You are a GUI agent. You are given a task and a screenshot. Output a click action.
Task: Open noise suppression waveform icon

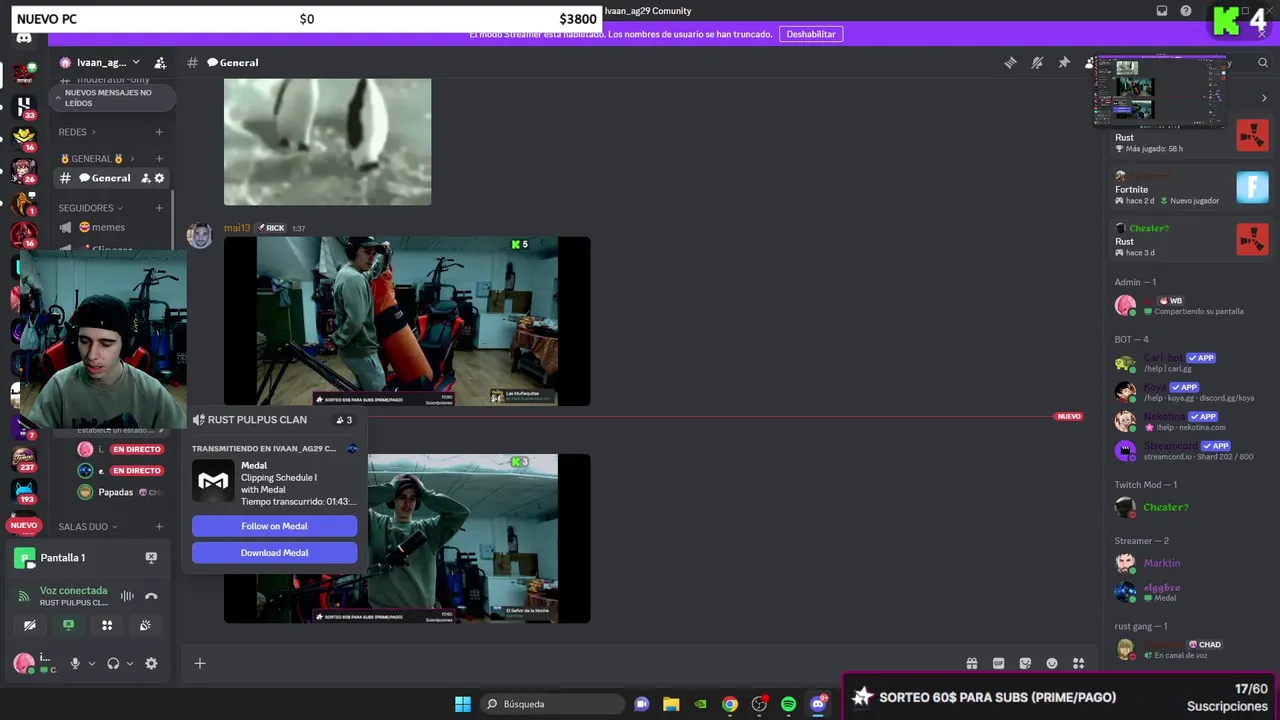127,596
